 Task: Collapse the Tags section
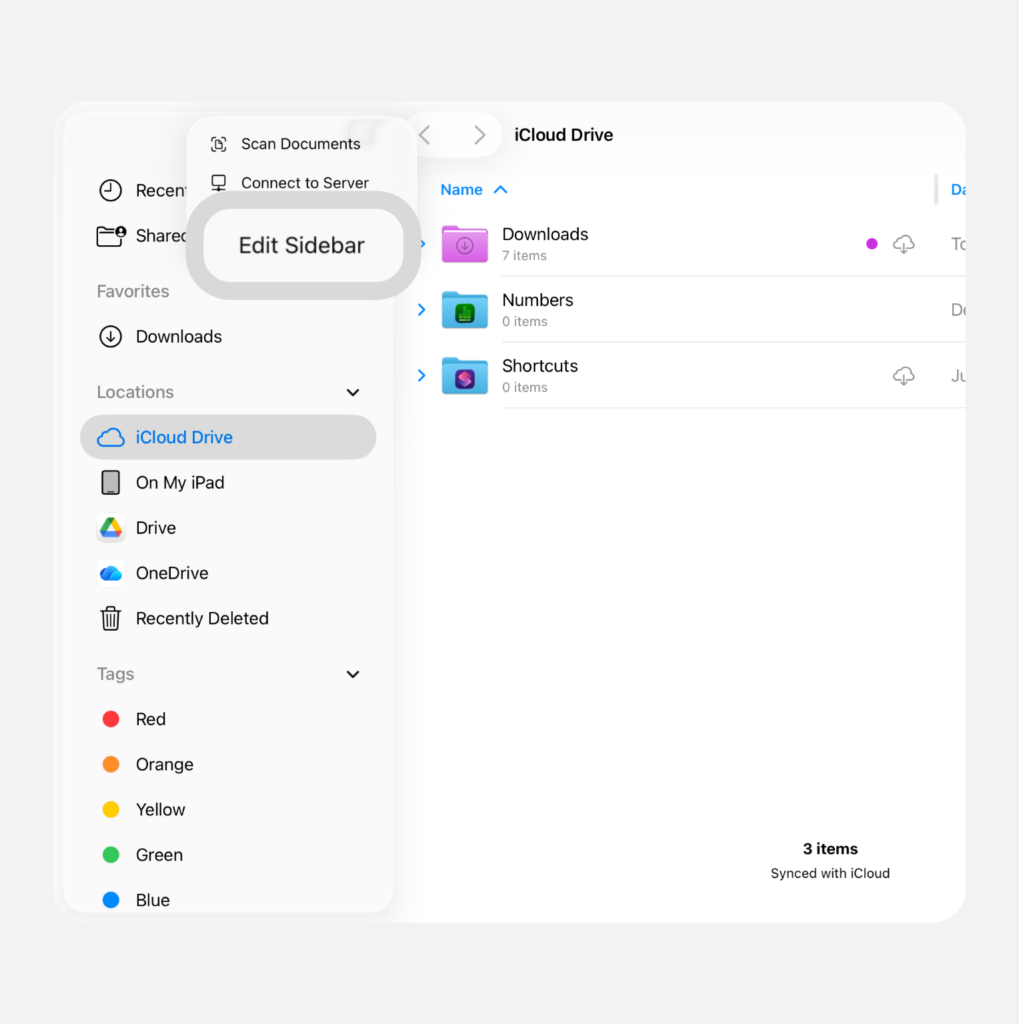click(352, 674)
